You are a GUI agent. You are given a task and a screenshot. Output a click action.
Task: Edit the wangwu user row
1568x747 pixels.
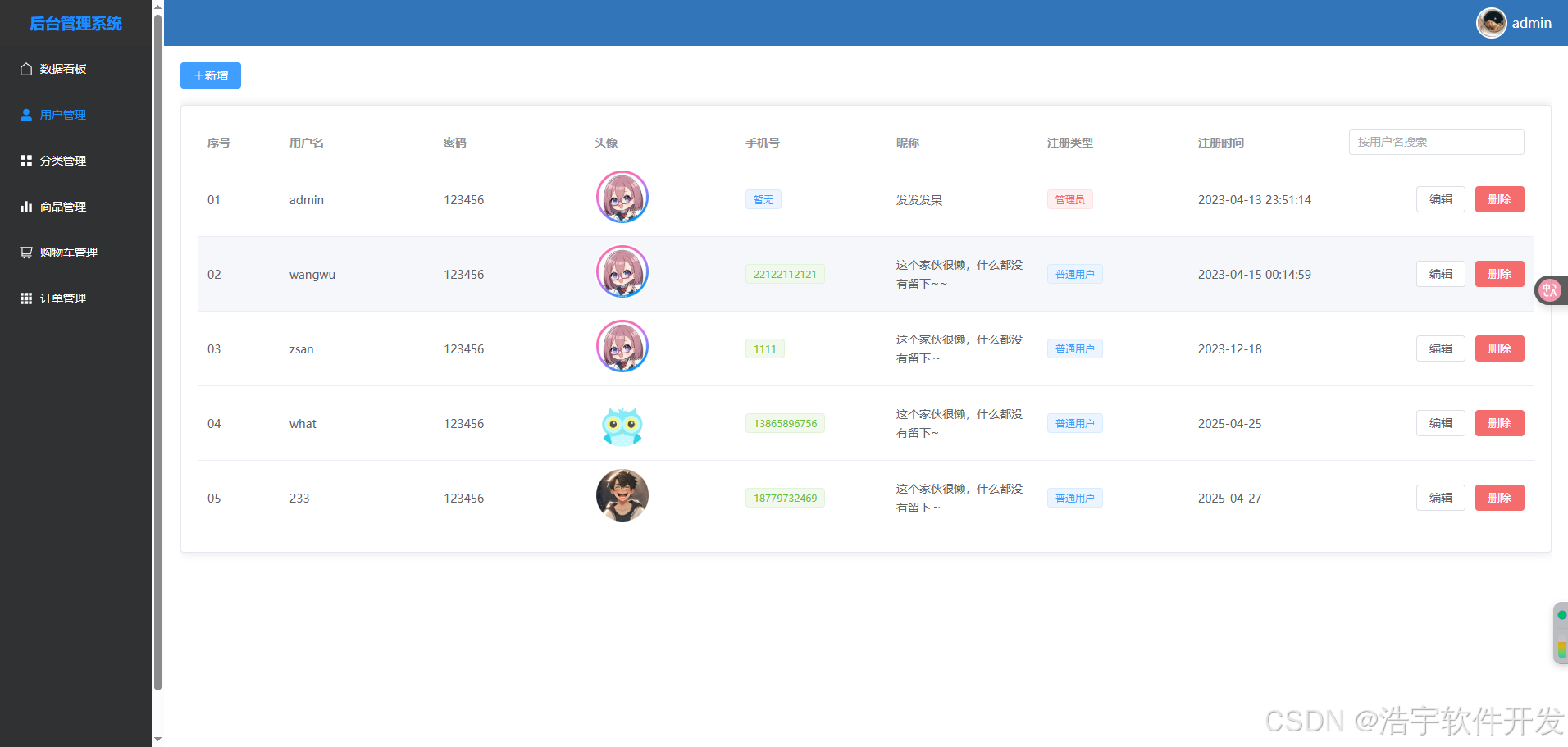(x=1441, y=274)
